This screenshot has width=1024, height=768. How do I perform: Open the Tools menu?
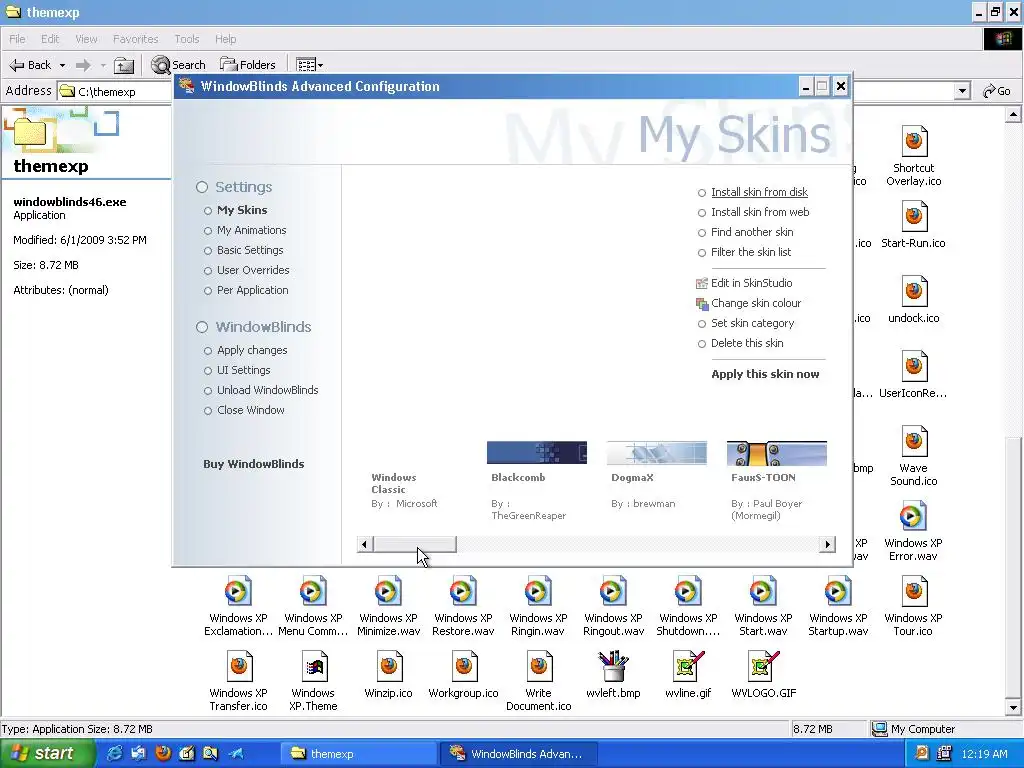[187, 39]
